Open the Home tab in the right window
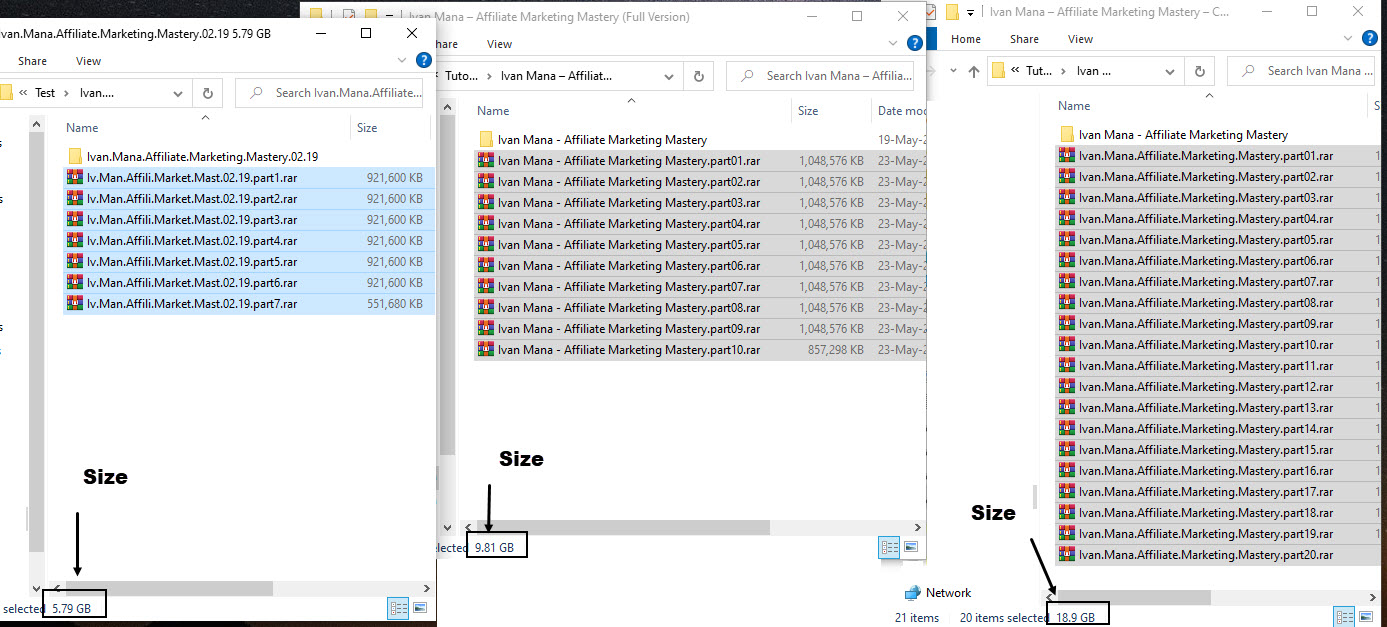1387x627 pixels. pyautogui.click(x=966, y=39)
